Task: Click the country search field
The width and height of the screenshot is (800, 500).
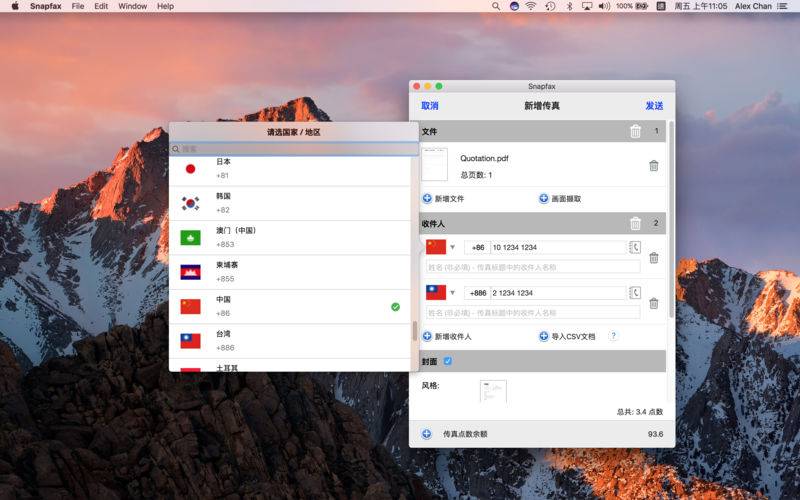Action: (294, 149)
